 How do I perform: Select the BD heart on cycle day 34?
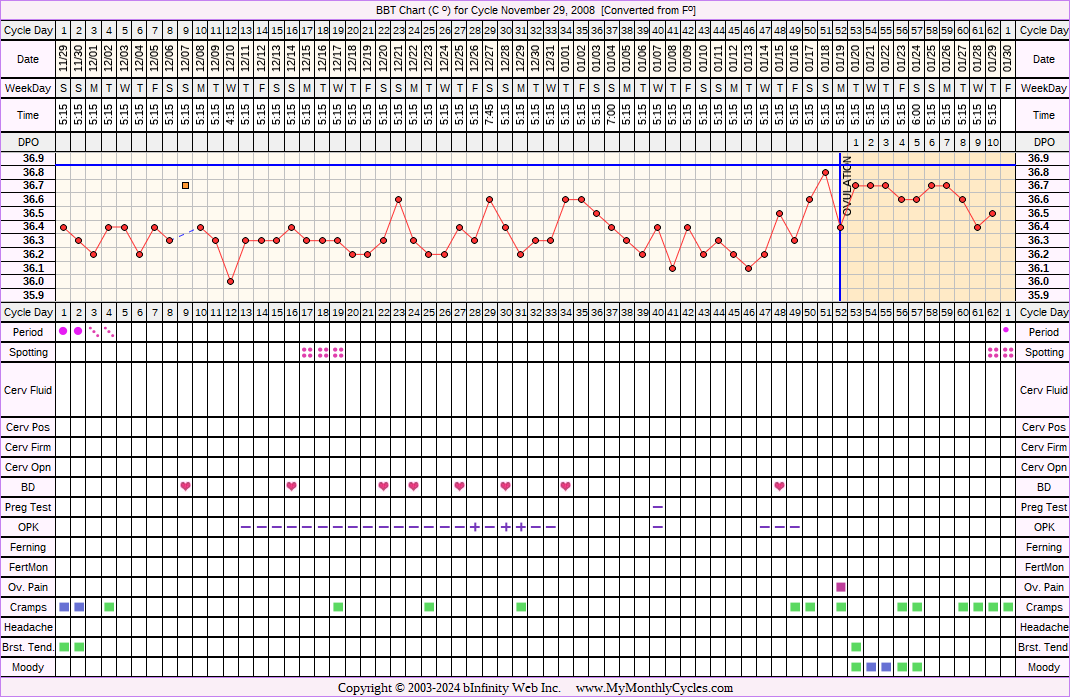pos(566,487)
